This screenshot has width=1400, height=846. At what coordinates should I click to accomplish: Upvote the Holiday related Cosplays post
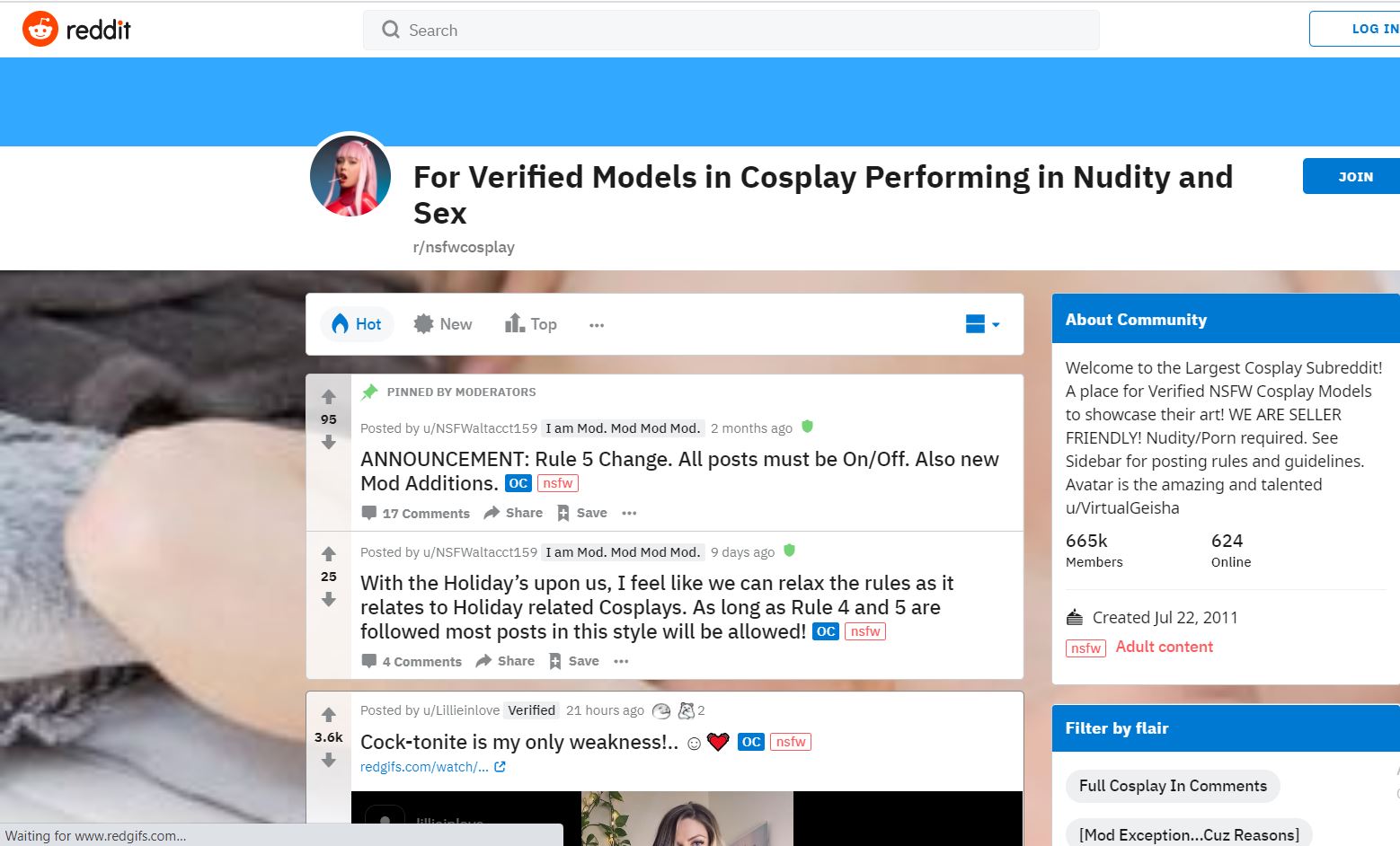[x=329, y=554]
